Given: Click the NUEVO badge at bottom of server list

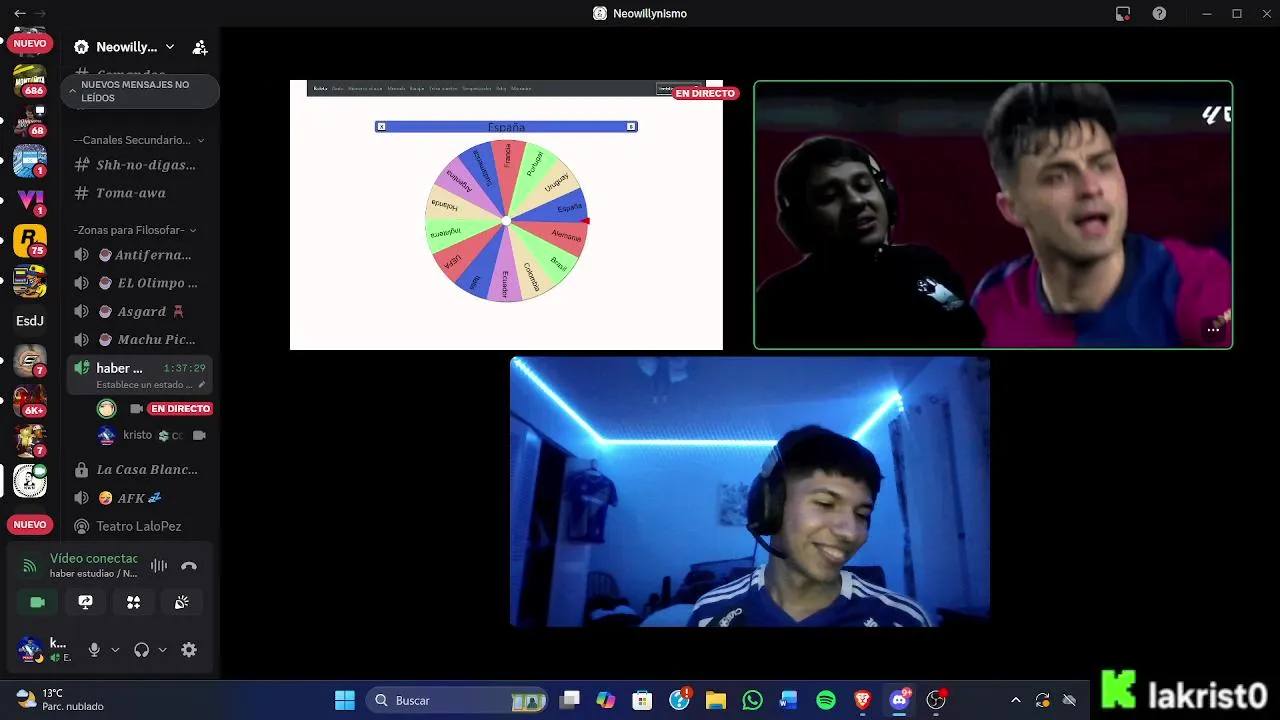Looking at the screenshot, I should pyautogui.click(x=30, y=524).
